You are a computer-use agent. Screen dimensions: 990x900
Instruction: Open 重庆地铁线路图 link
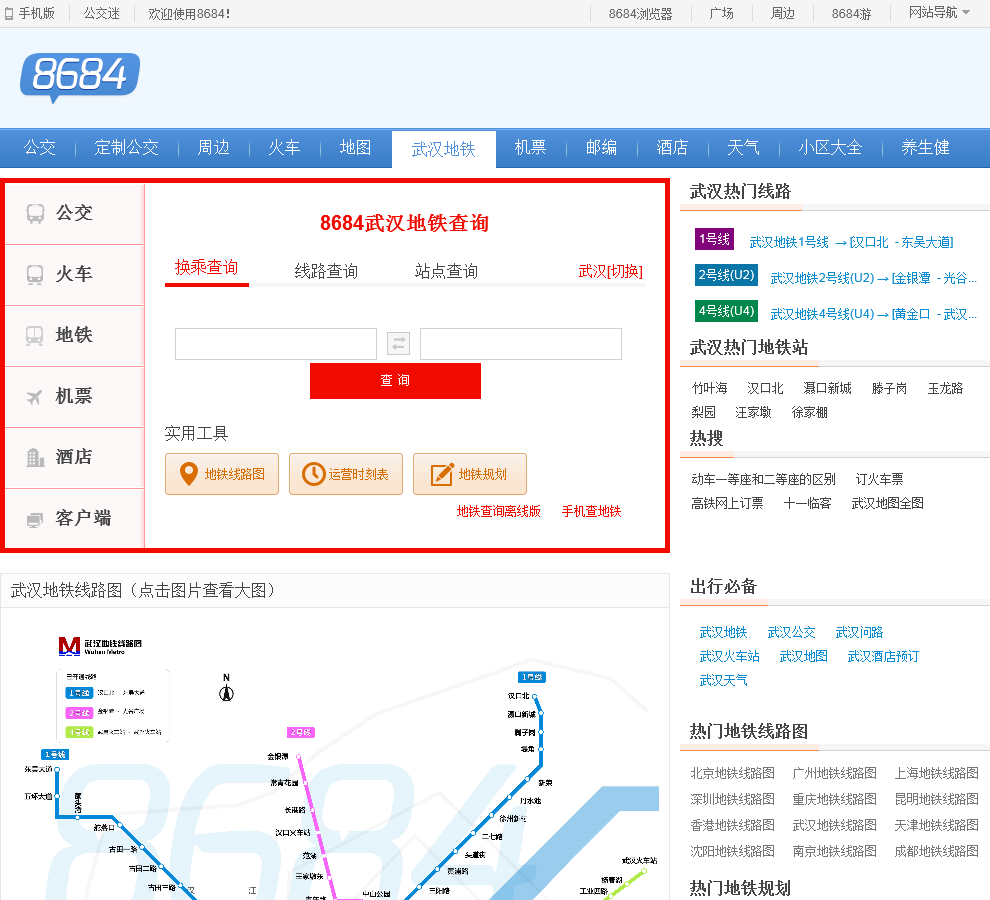point(834,799)
